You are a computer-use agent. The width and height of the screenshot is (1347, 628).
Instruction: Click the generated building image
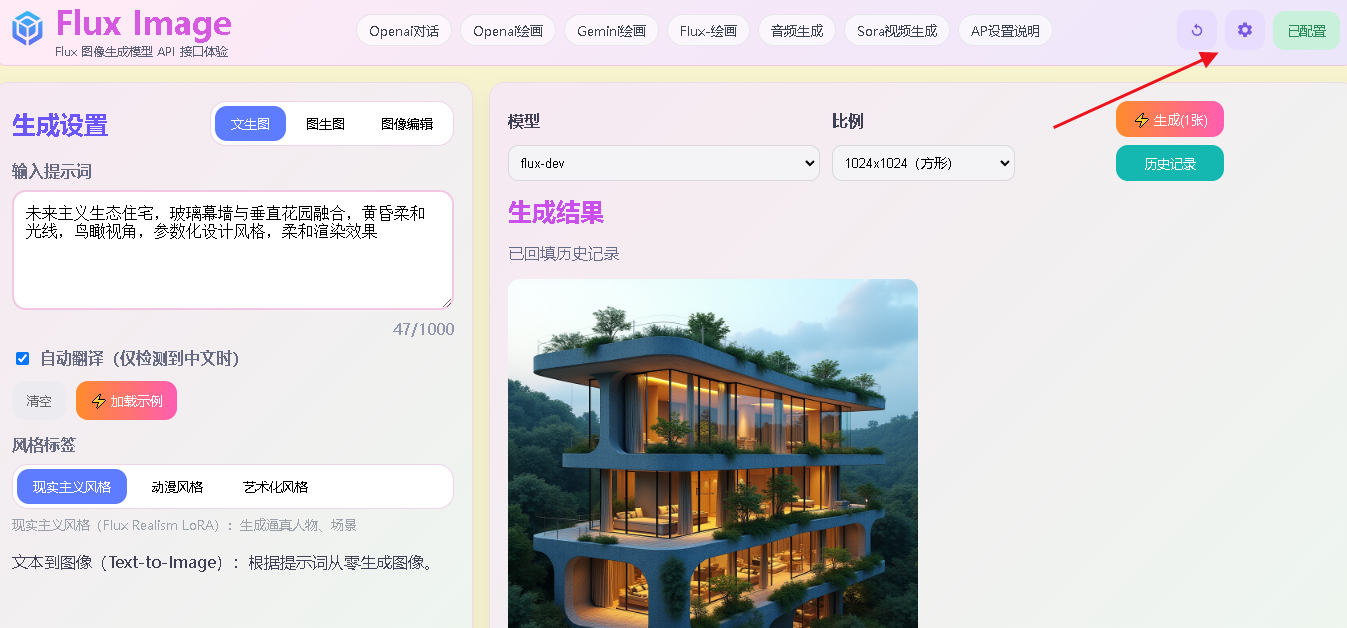[713, 453]
